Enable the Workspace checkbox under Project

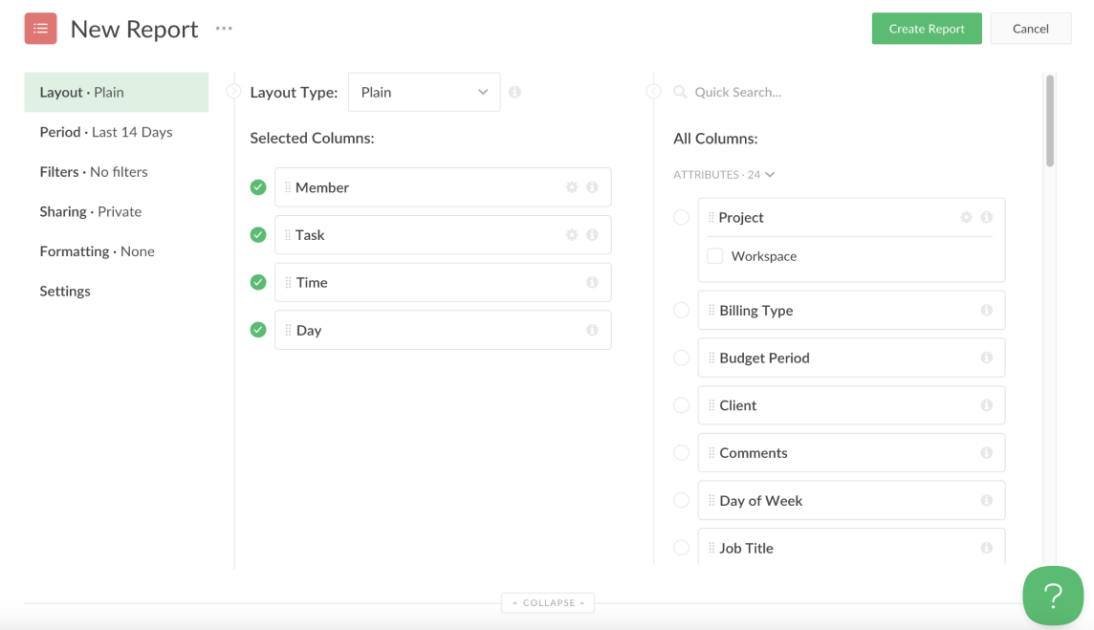point(718,256)
